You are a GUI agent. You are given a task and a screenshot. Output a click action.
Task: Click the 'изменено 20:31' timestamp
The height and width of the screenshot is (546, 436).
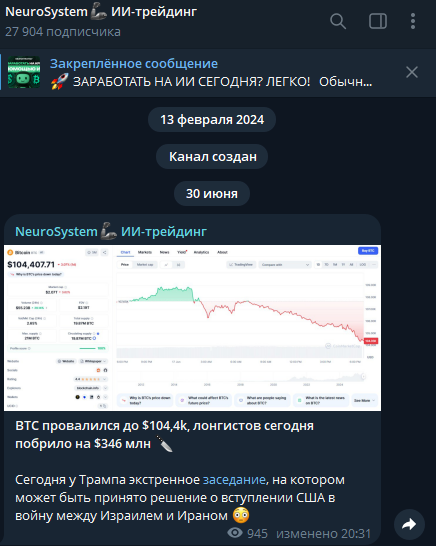point(324,533)
